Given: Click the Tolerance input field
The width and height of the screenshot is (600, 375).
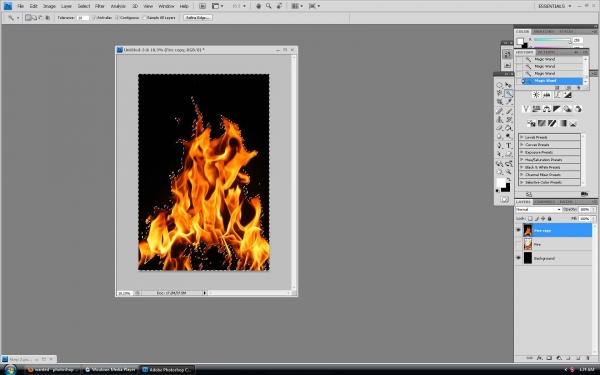Looking at the screenshot, I should point(83,18).
